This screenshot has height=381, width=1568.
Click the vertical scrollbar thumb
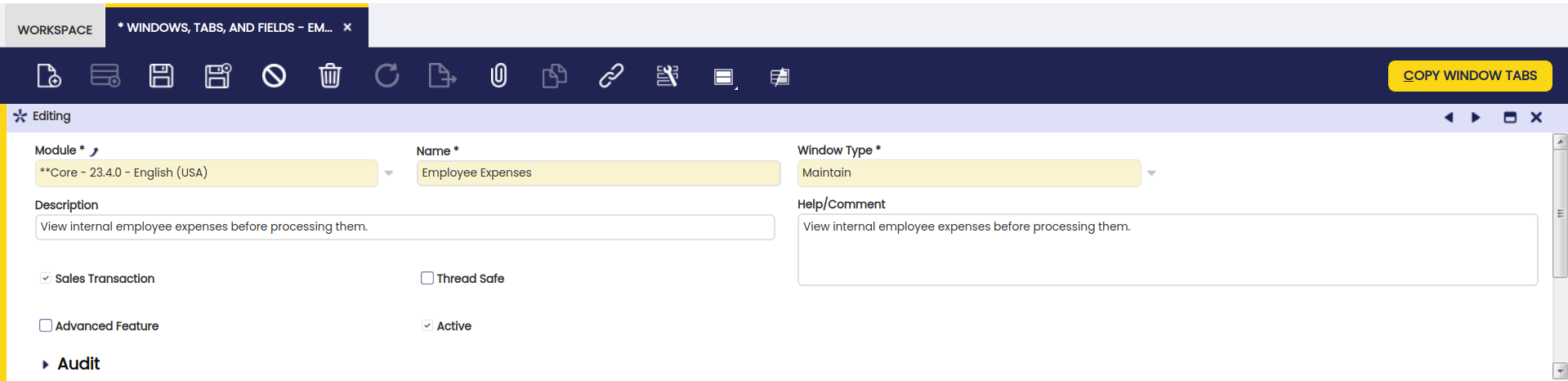tap(1560, 213)
